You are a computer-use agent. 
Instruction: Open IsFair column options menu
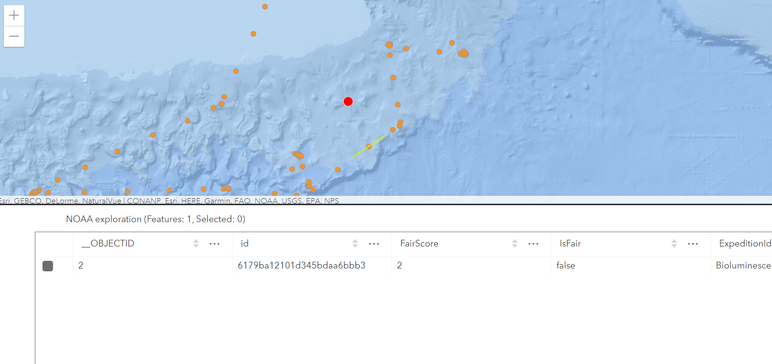(693, 244)
